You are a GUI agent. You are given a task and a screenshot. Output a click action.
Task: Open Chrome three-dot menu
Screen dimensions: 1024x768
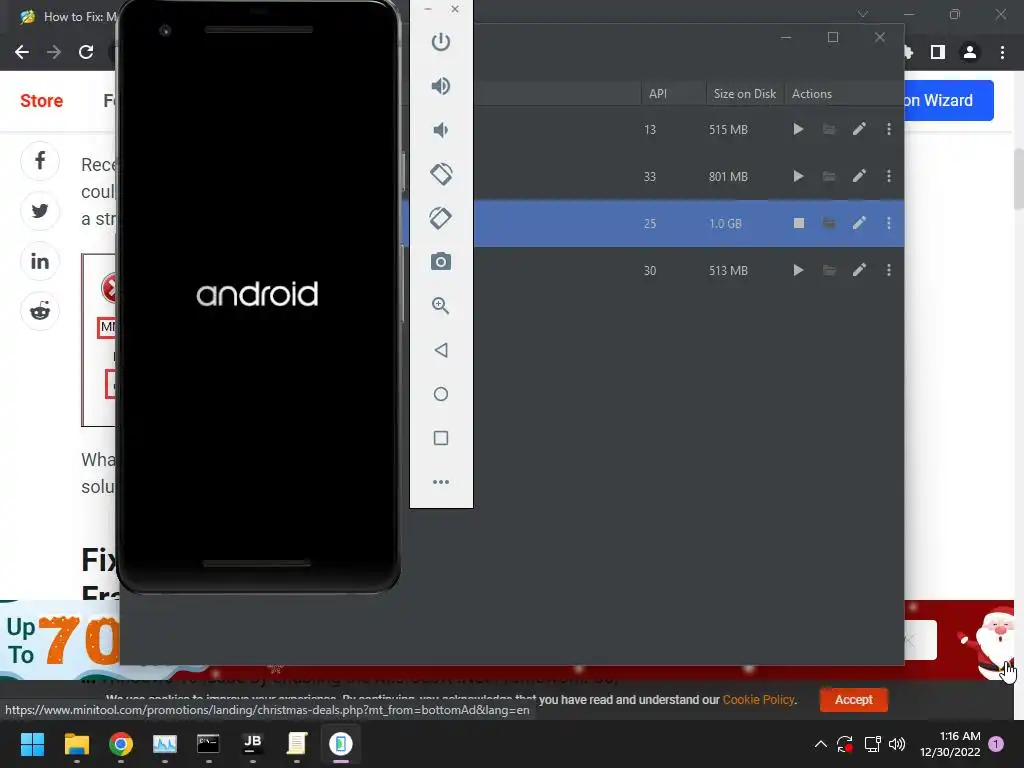pos(1002,52)
